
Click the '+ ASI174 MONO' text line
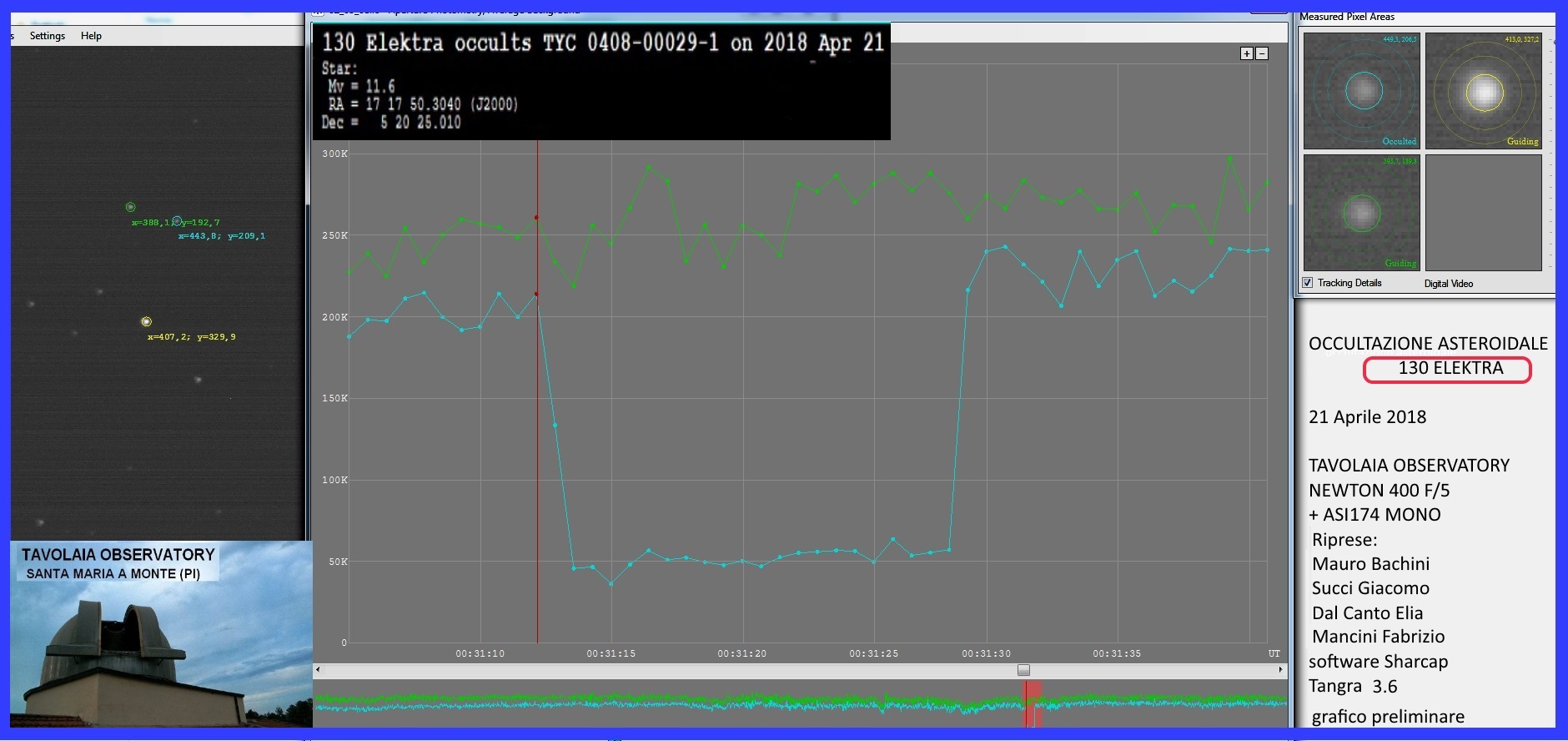point(1375,515)
